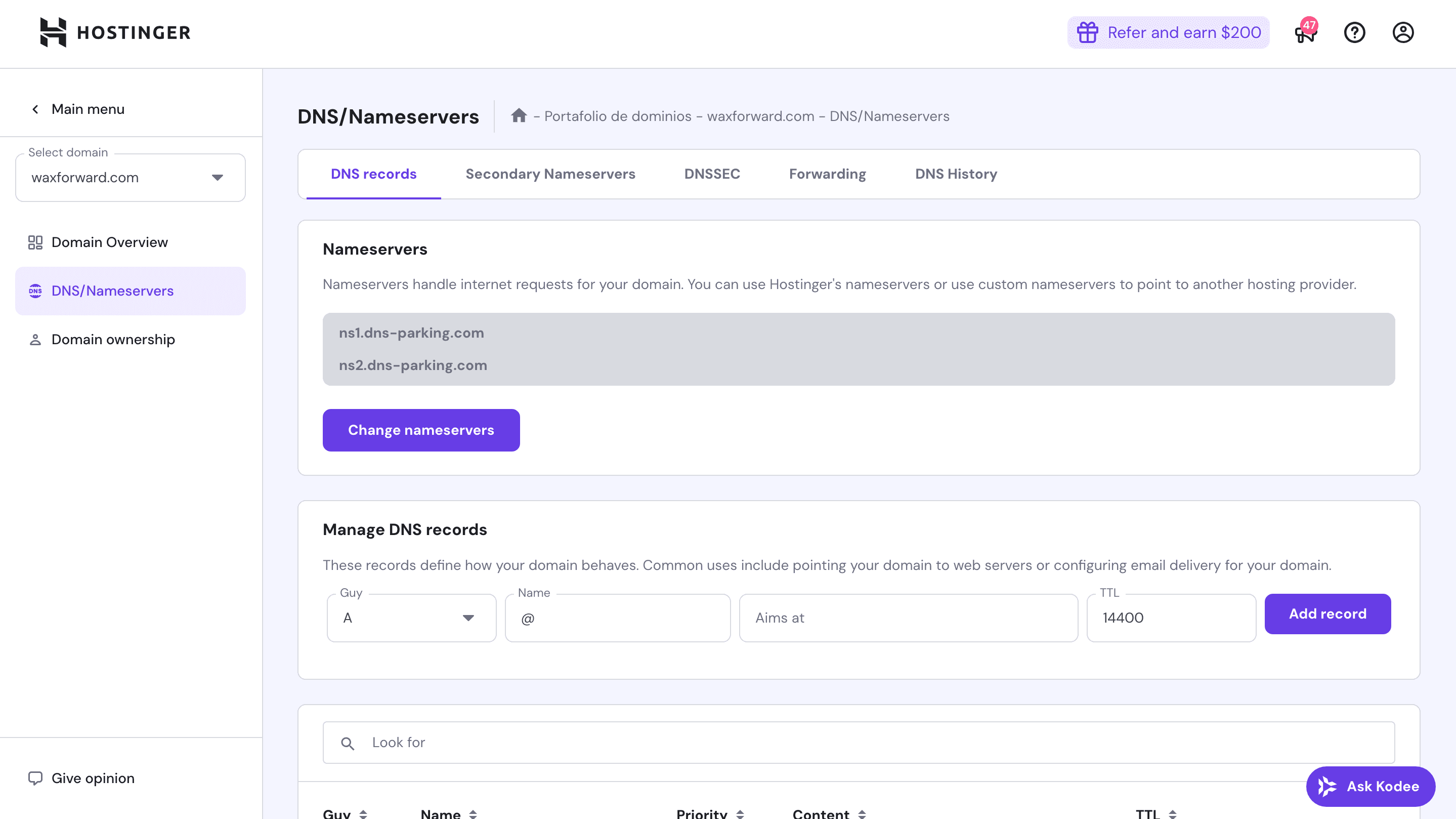Open notifications megaphone icon
Viewport: 1456px width, 819px height.
tap(1306, 33)
